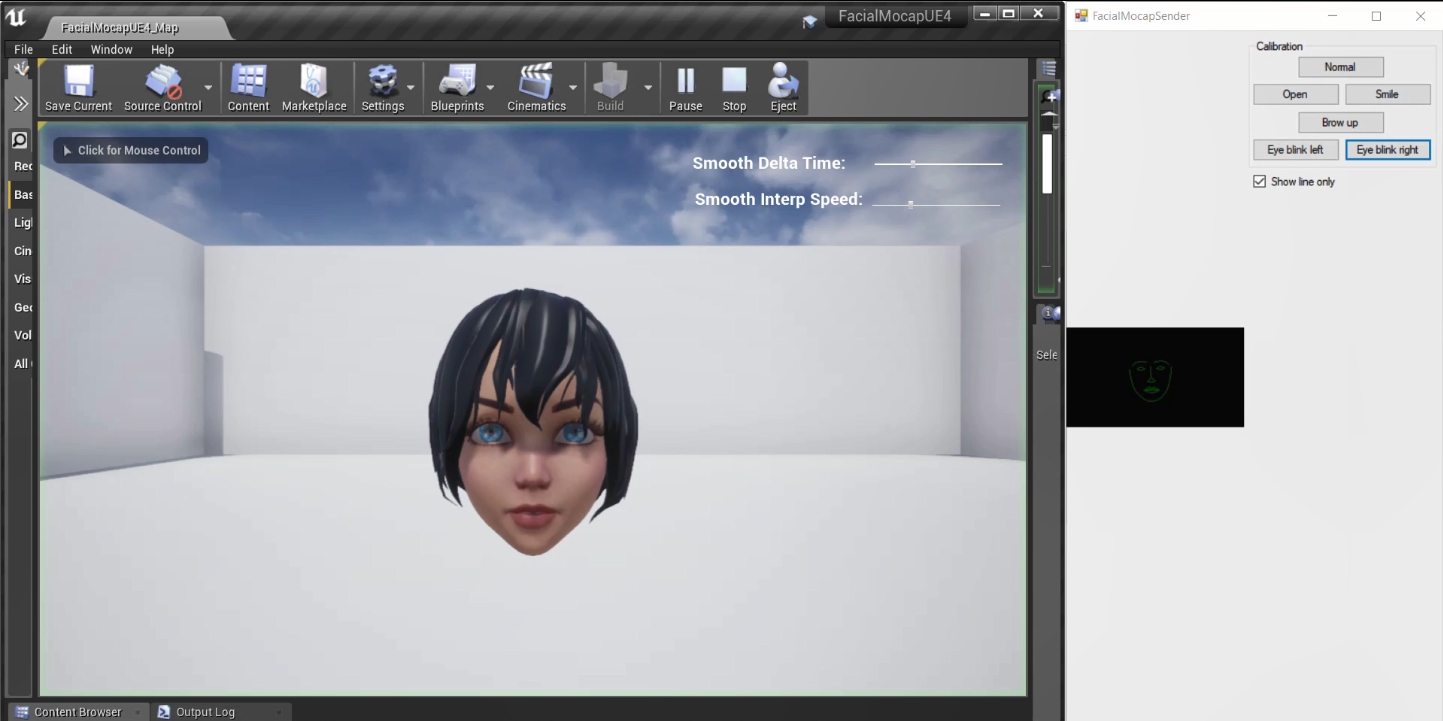Open the Source Control dropdown arrow
The image size is (1443, 721).
click(x=208, y=87)
